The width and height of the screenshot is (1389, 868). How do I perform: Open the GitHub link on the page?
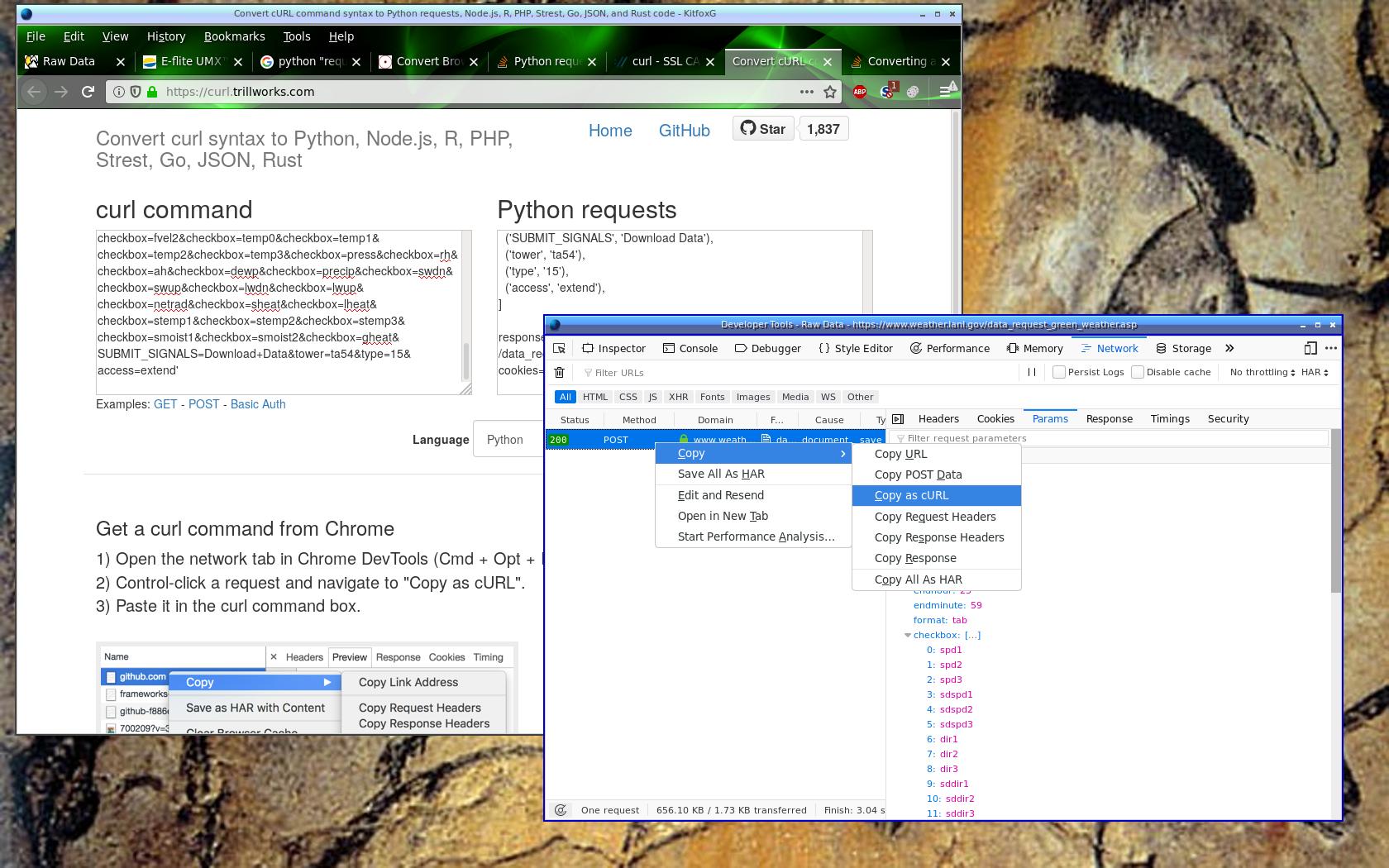point(684,131)
